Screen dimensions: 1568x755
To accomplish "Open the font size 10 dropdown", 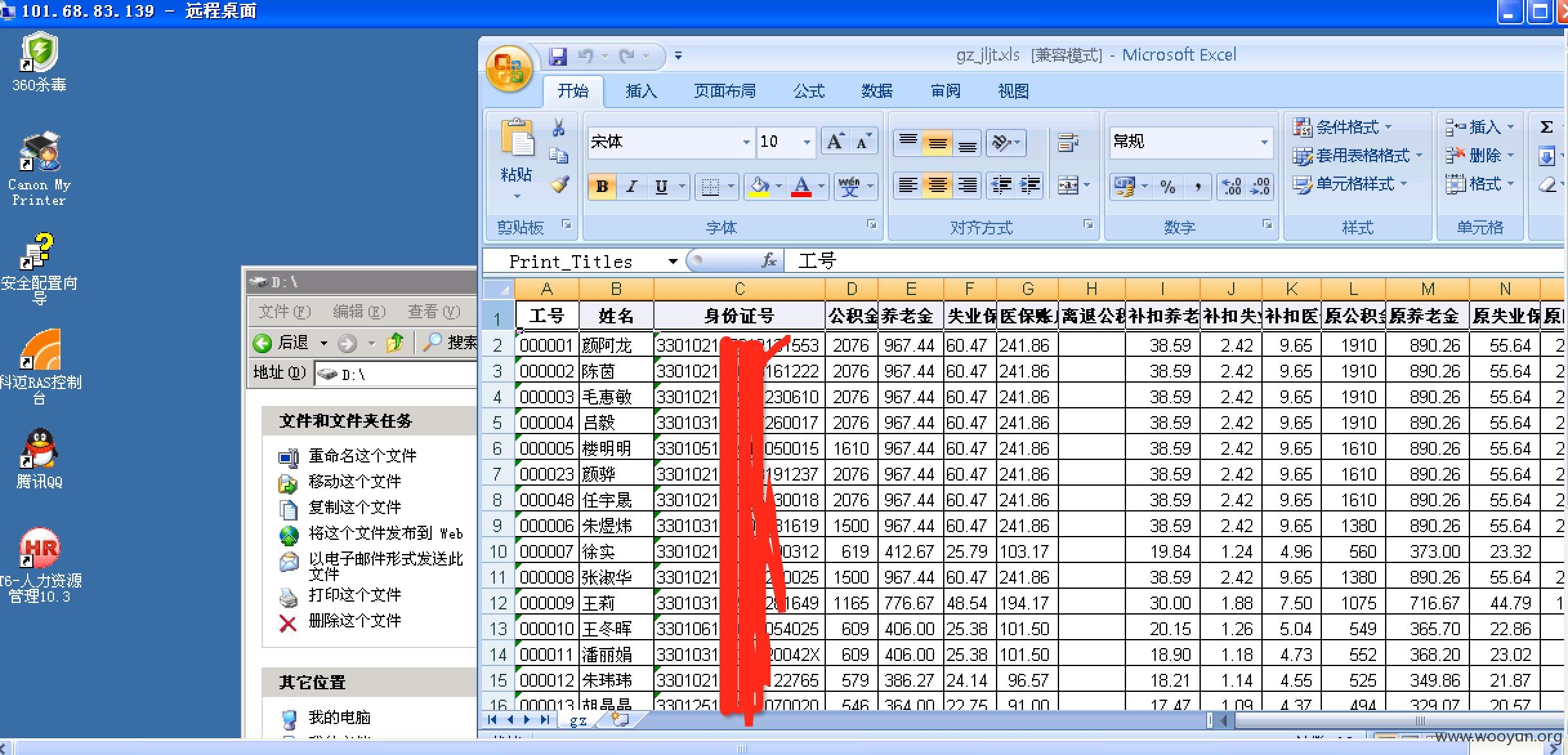I will click(807, 142).
